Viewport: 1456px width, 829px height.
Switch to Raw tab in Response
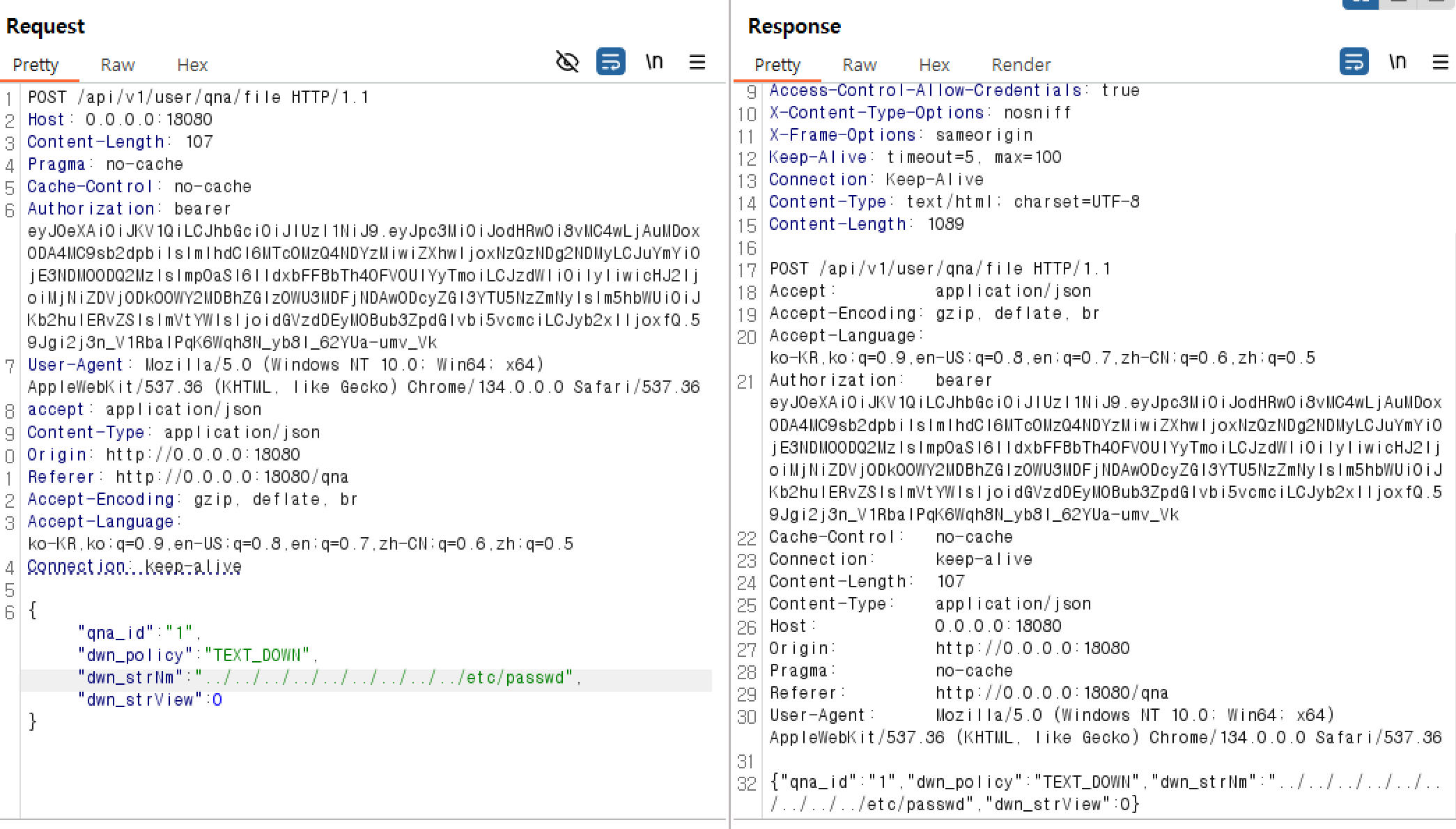[x=859, y=65]
